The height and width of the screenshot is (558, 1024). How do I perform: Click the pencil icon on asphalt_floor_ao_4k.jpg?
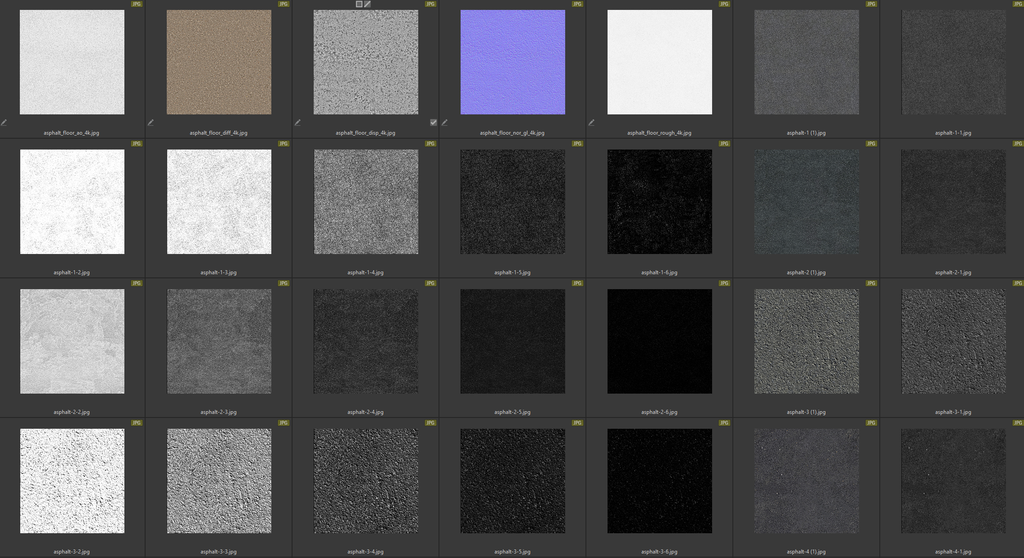[4, 123]
